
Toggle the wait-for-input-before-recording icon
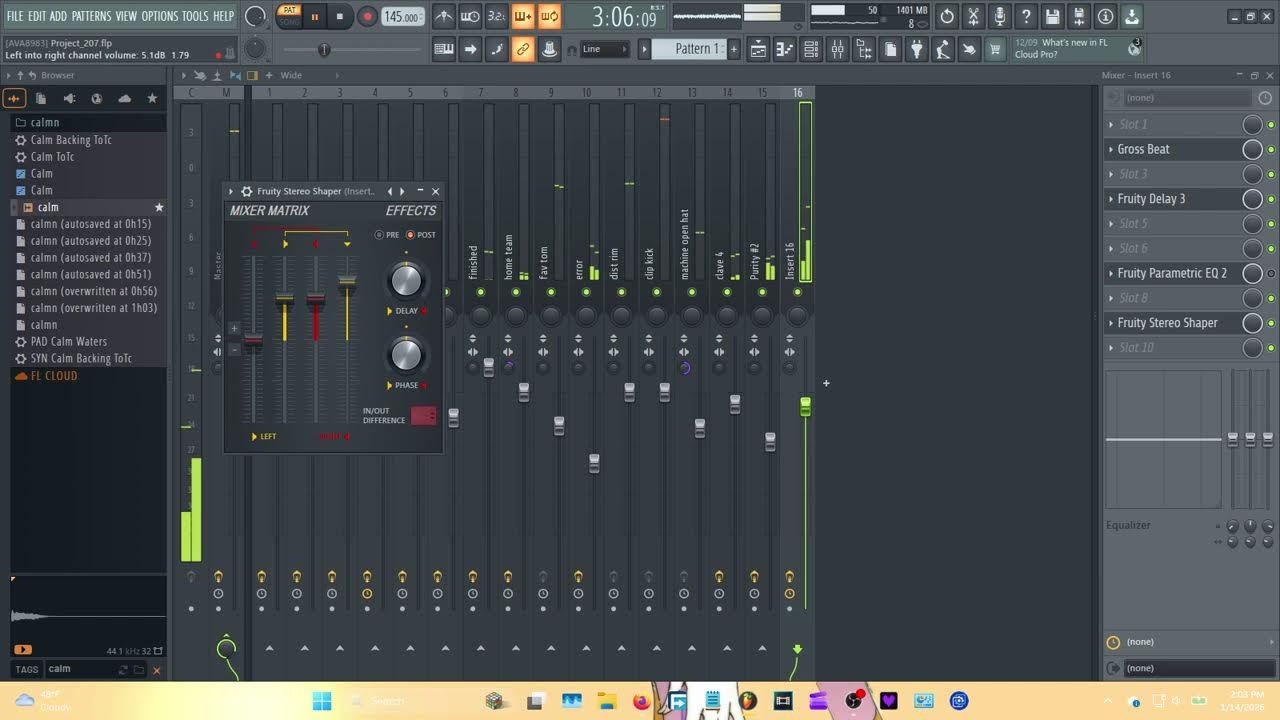tap(470, 16)
